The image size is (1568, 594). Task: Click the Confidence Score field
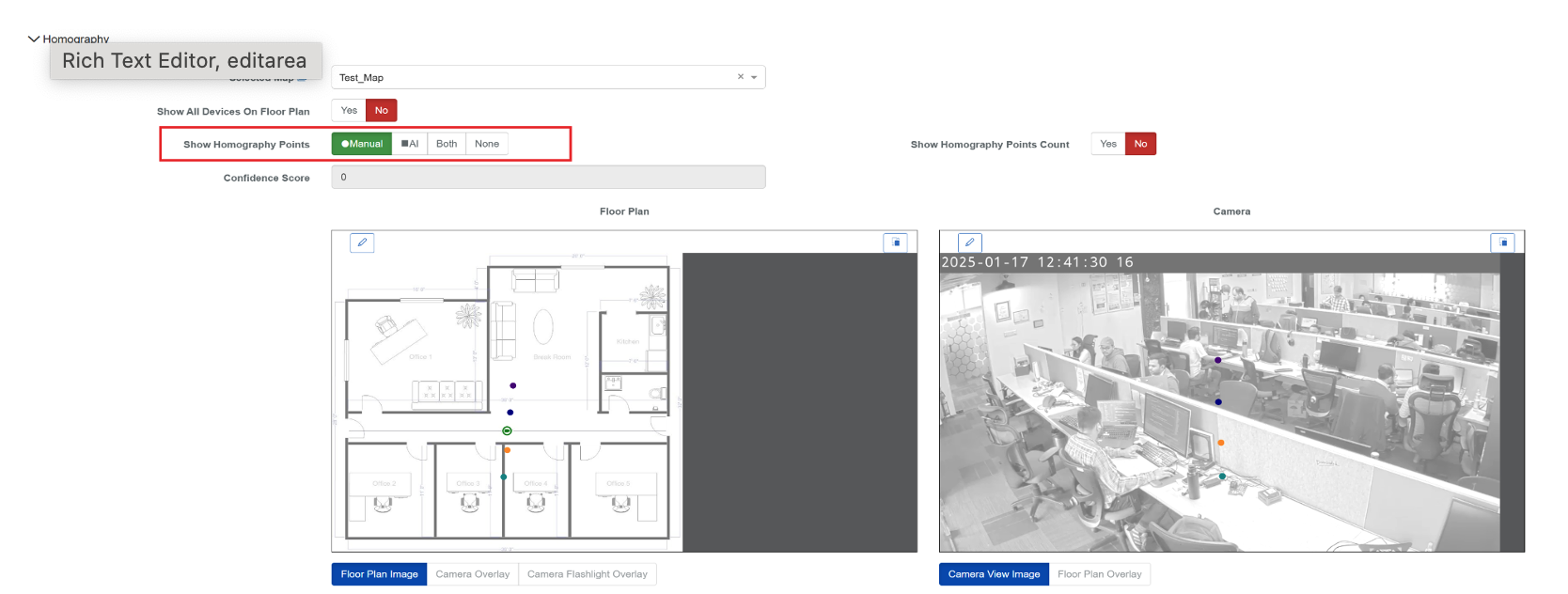click(x=548, y=178)
